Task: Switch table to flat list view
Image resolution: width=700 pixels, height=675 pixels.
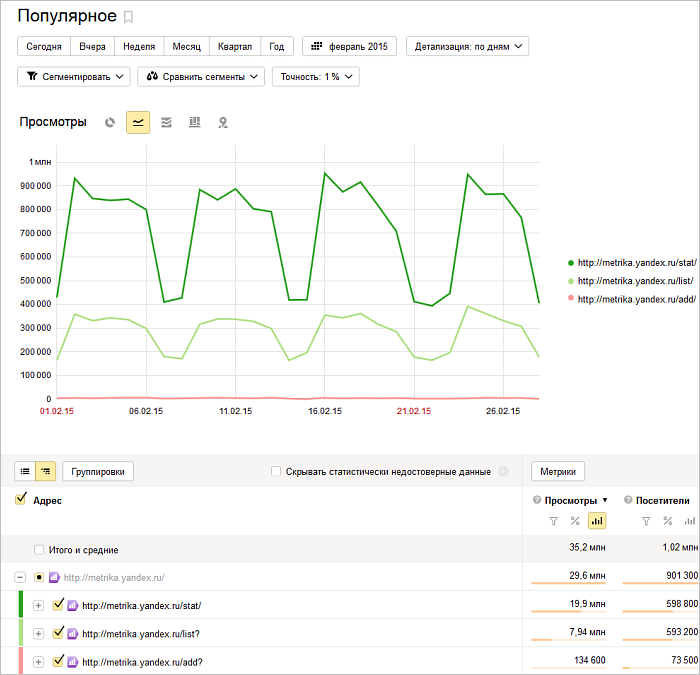Action: coord(25,471)
